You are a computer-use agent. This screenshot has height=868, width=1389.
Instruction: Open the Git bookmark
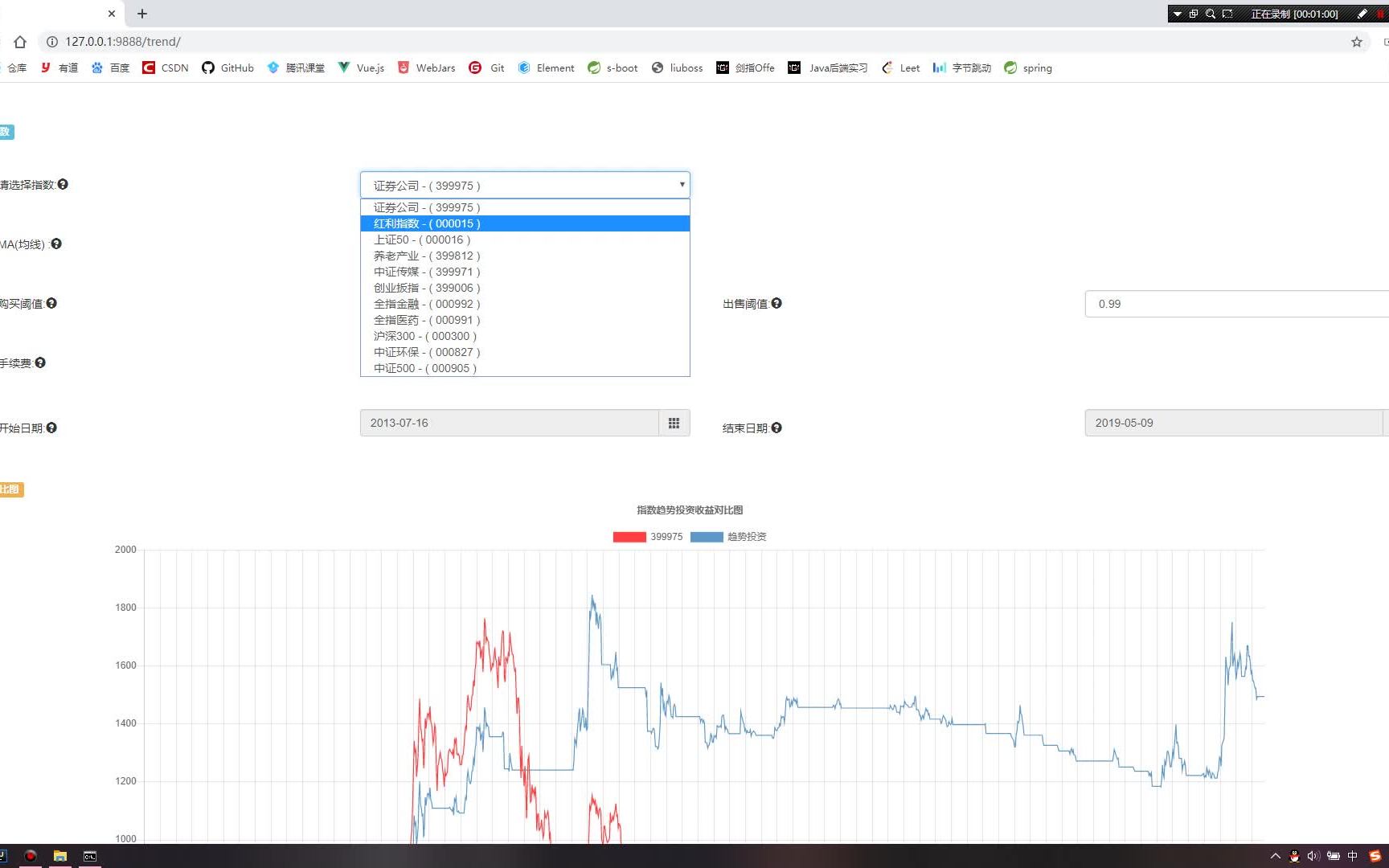tap(486, 68)
